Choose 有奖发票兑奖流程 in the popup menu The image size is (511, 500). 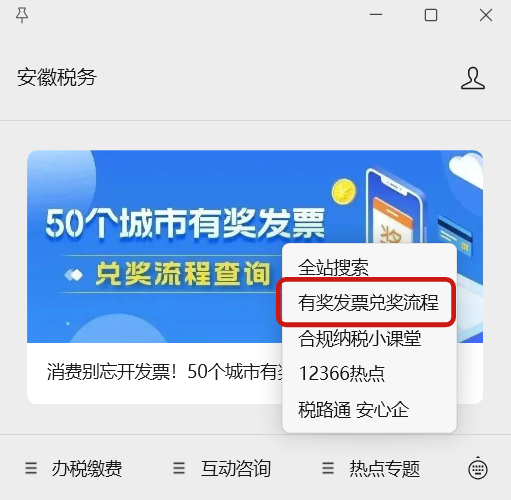(369, 303)
